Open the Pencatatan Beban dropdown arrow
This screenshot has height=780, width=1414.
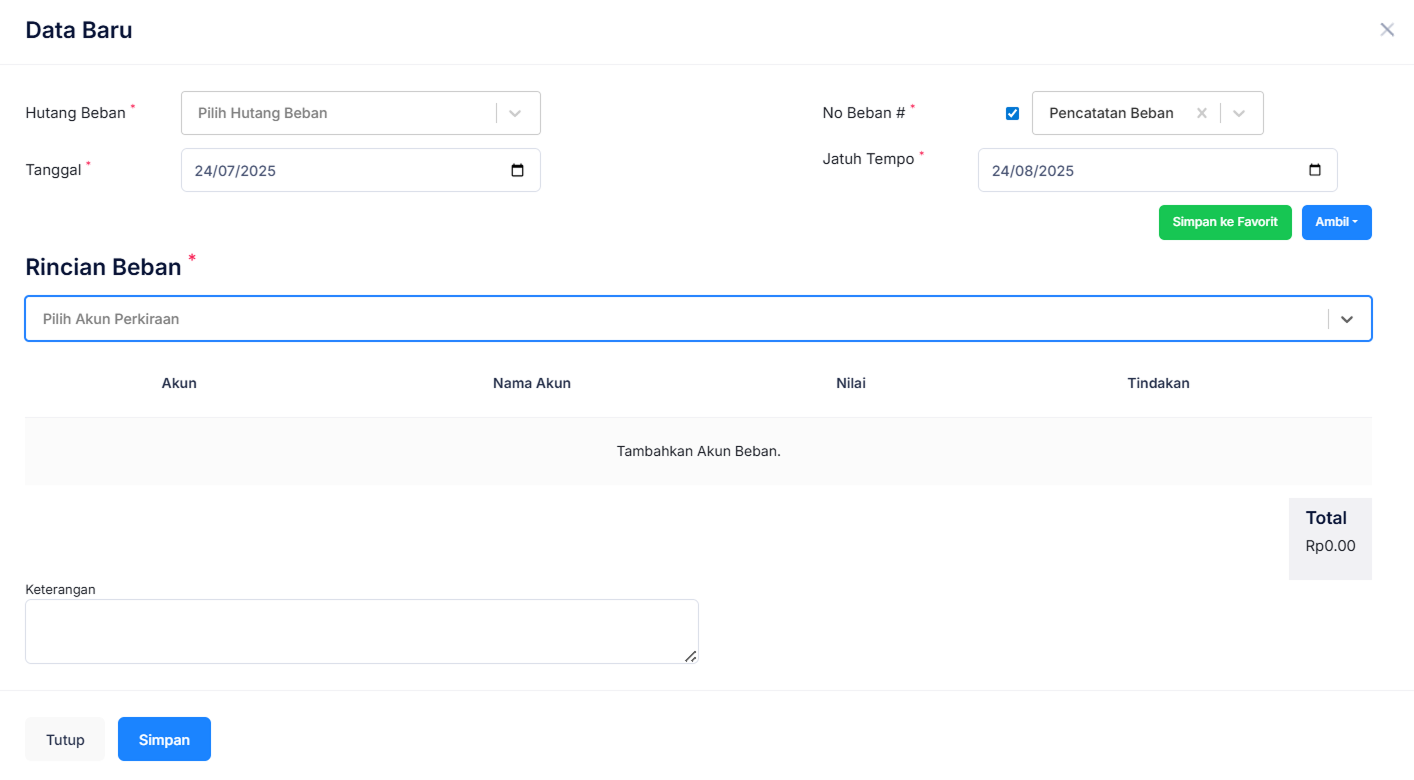click(1239, 113)
